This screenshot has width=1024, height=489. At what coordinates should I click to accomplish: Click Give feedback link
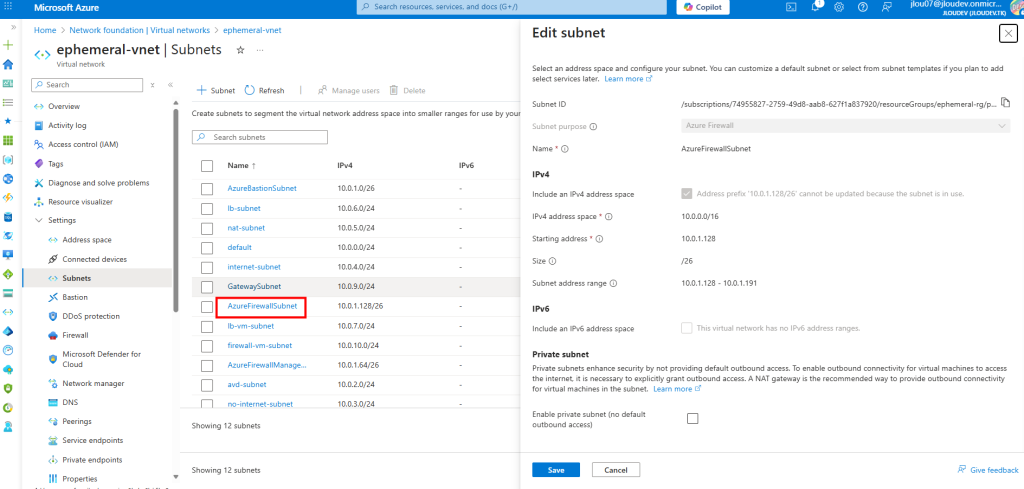tap(987, 470)
